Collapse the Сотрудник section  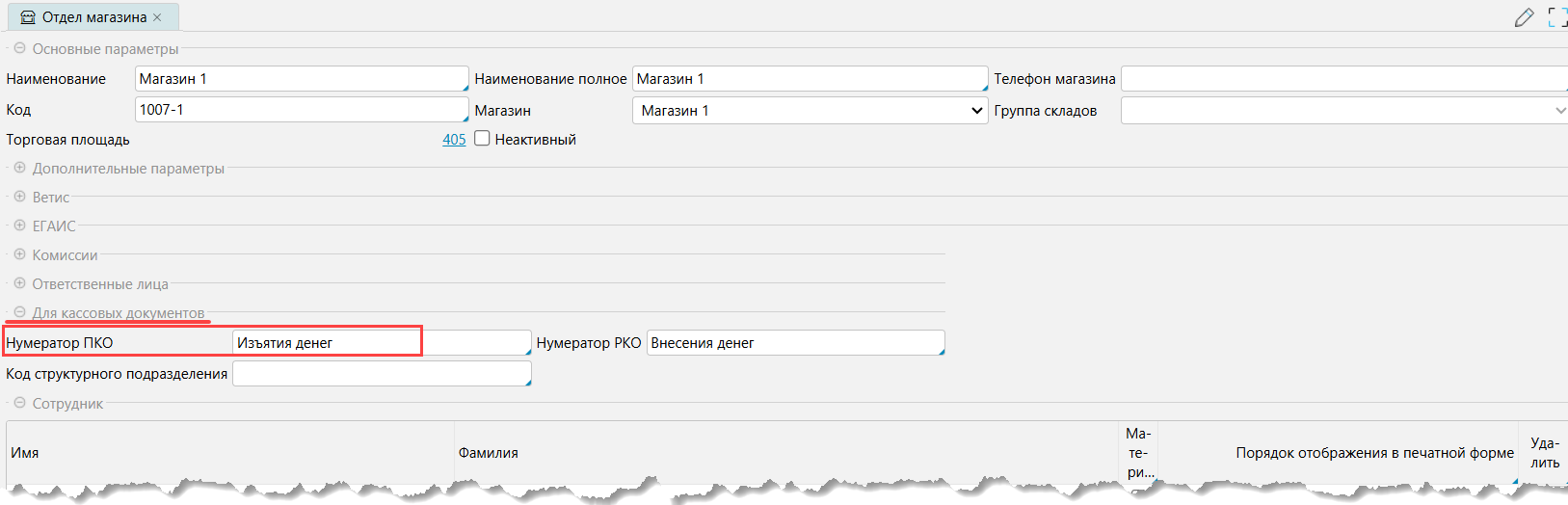pos(19,403)
